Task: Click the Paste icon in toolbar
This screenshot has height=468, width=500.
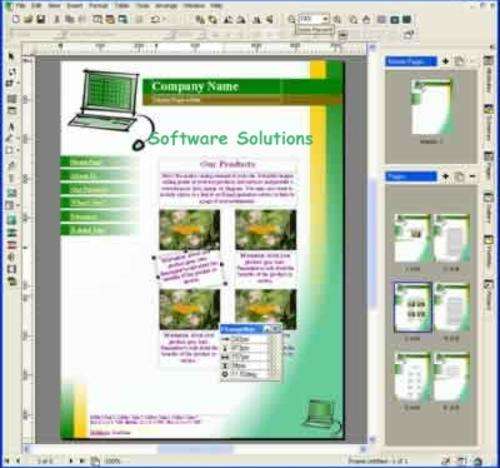Action: click(x=82, y=19)
